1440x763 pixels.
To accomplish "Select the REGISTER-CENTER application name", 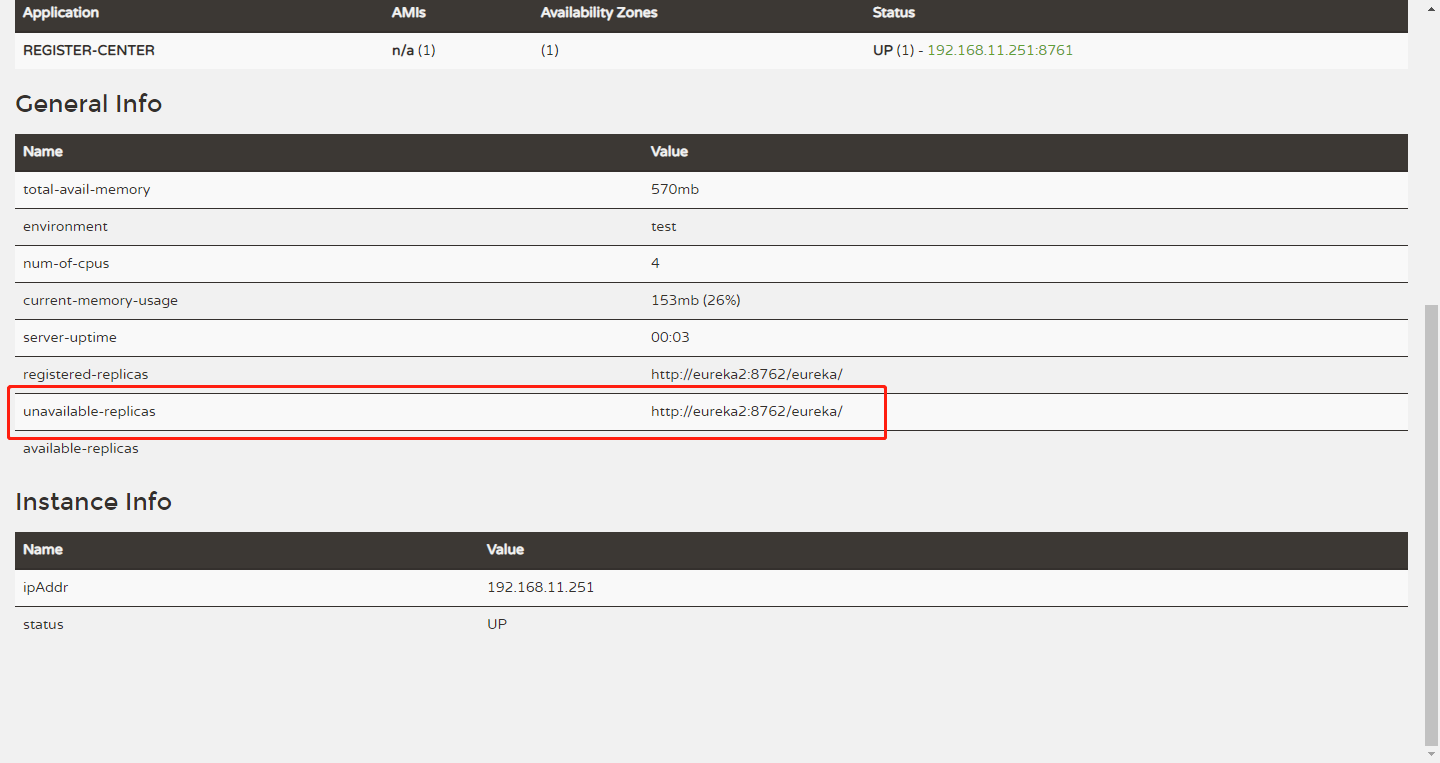I will 89,50.
